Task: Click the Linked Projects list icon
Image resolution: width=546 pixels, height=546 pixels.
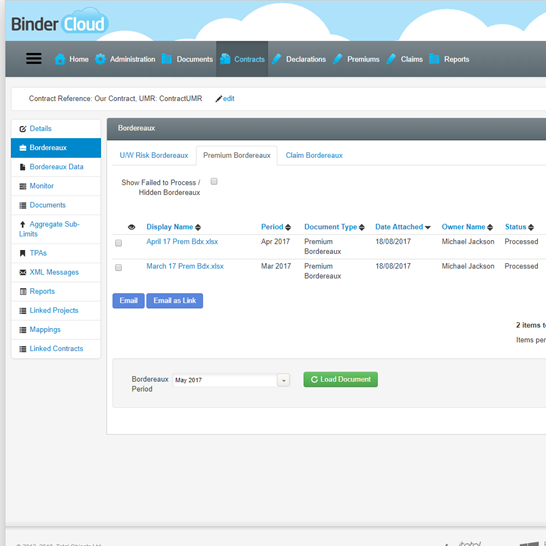Action: coord(23,311)
